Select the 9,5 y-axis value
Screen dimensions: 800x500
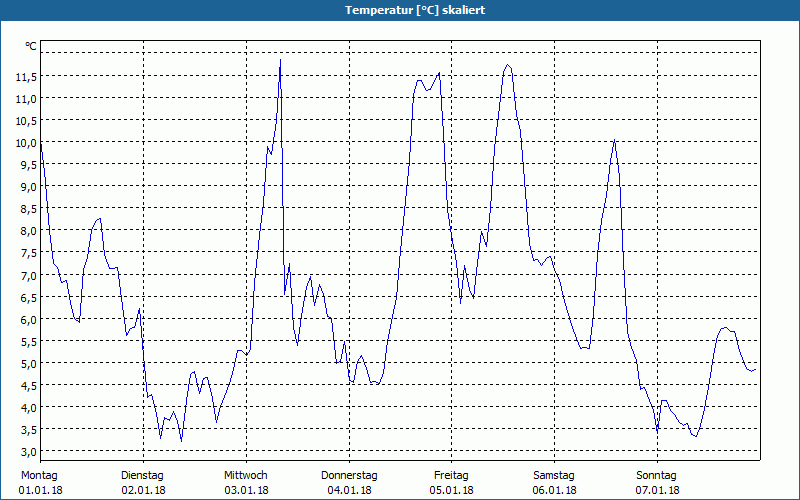click(x=28, y=165)
